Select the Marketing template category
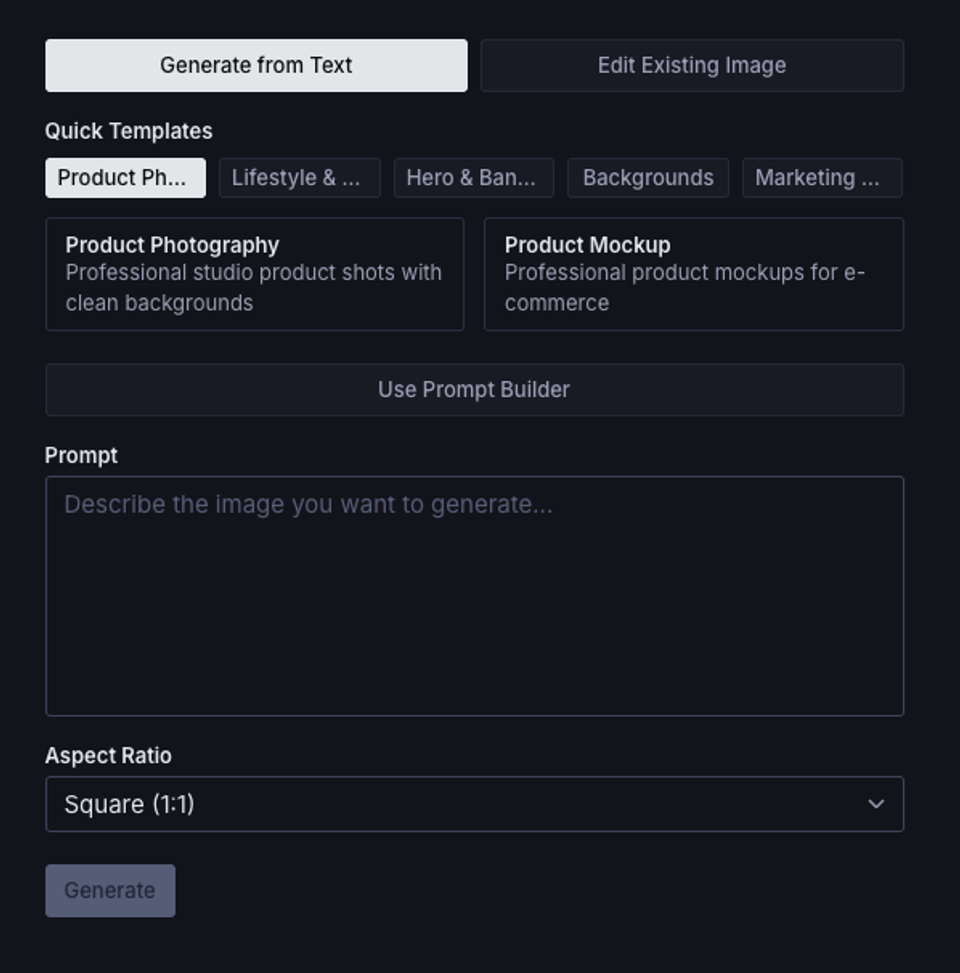 click(821, 178)
